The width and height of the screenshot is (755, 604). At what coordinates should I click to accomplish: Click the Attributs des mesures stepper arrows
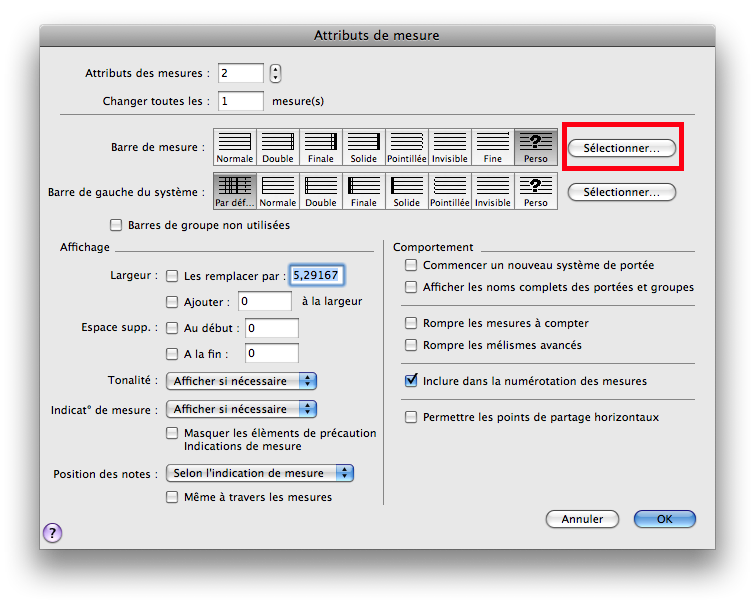click(276, 73)
